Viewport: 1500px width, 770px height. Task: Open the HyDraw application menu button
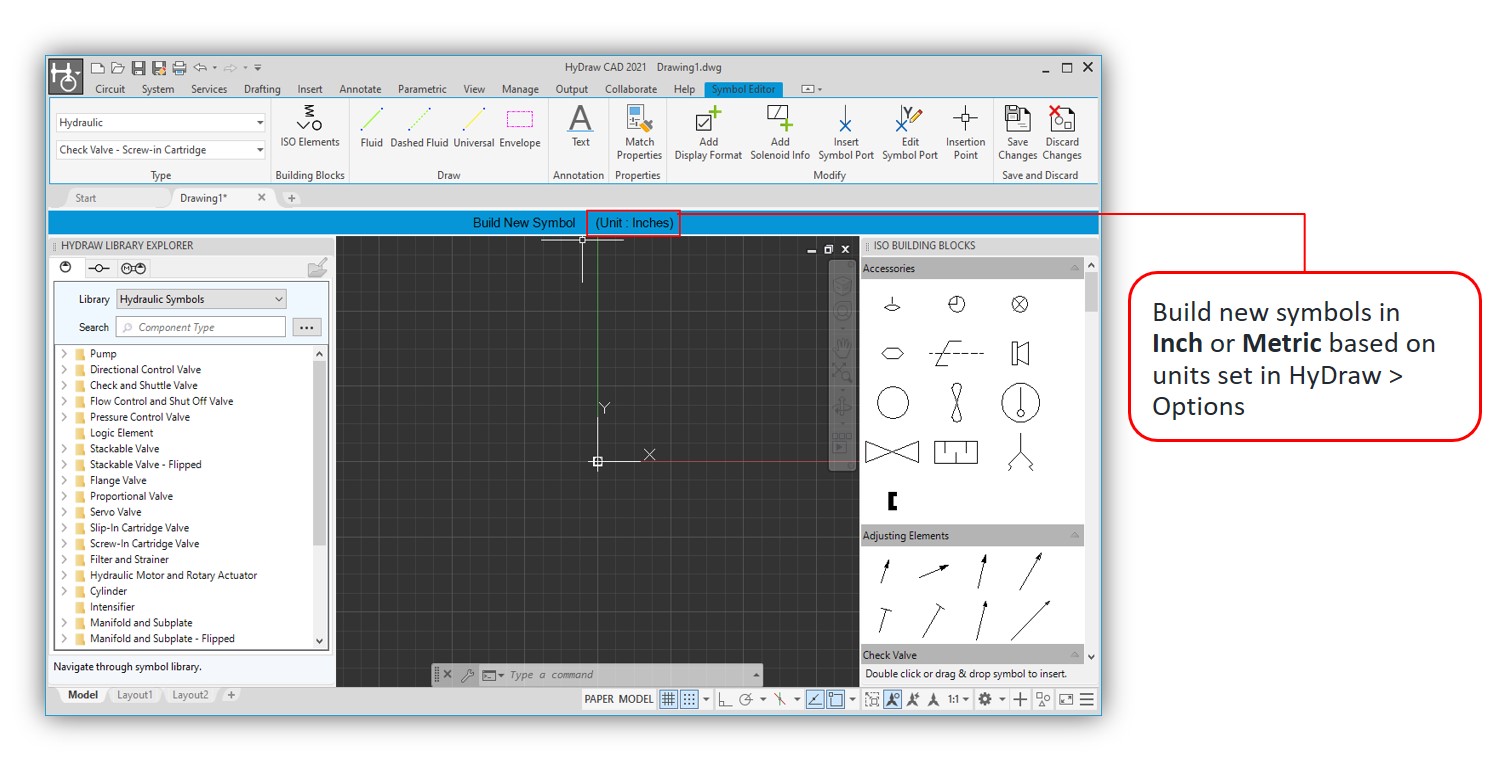[x=66, y=77]
